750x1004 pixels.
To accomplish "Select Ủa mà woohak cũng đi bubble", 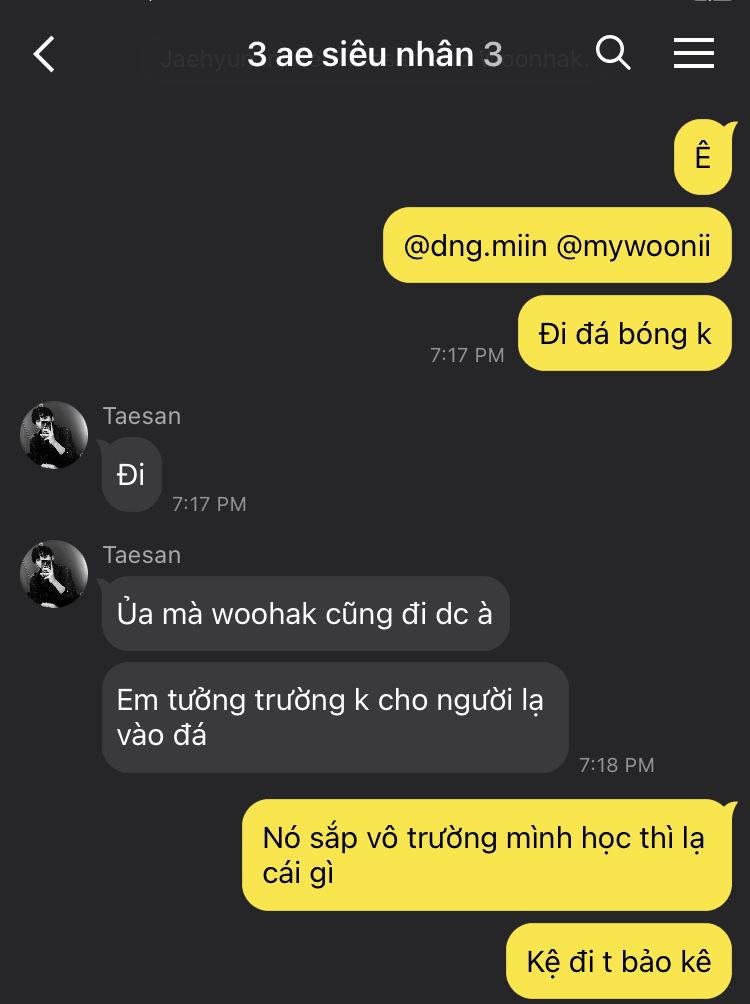I will pyautogui.click(x=306, y=613).
